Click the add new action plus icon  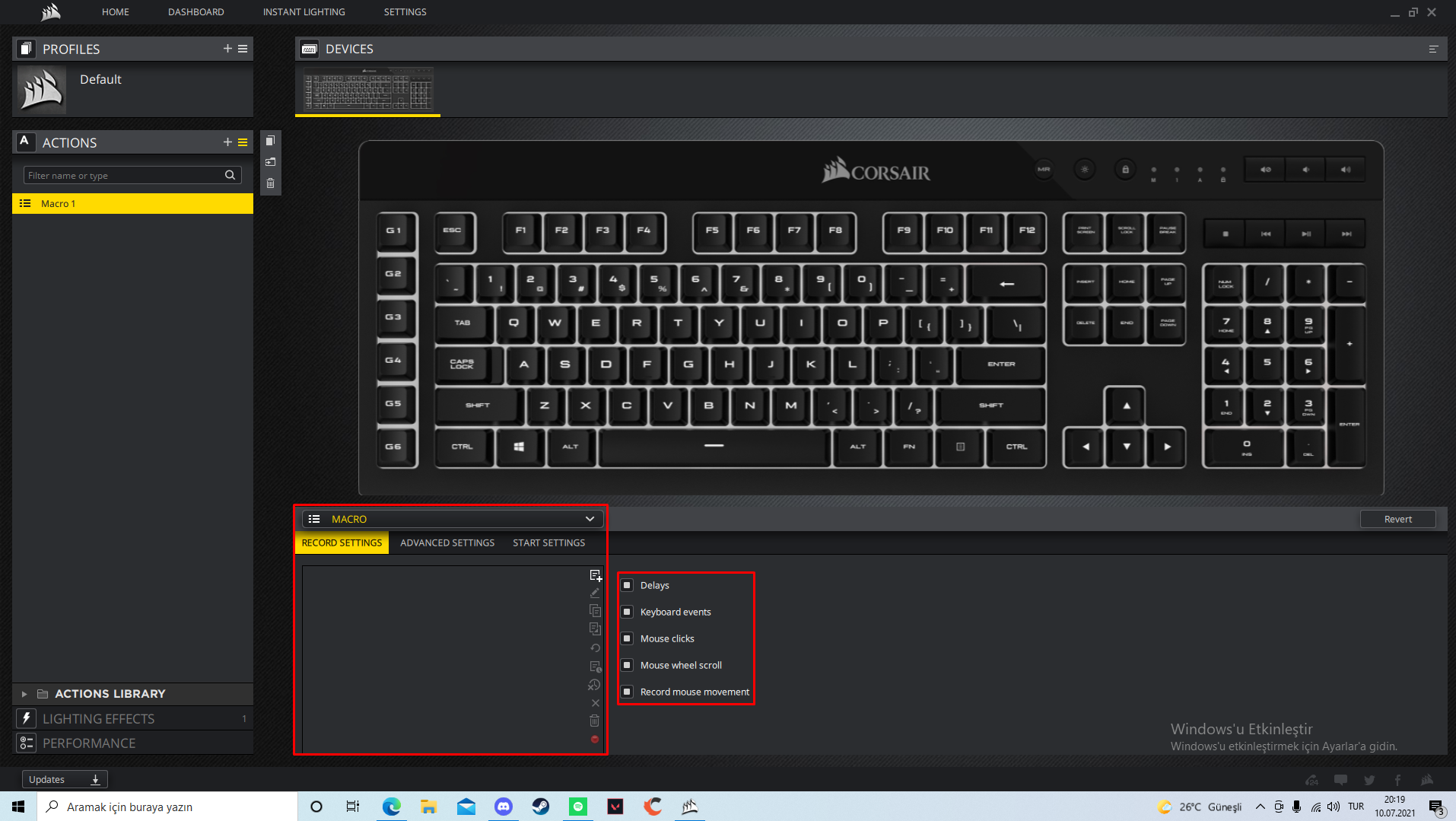[227, 142]
